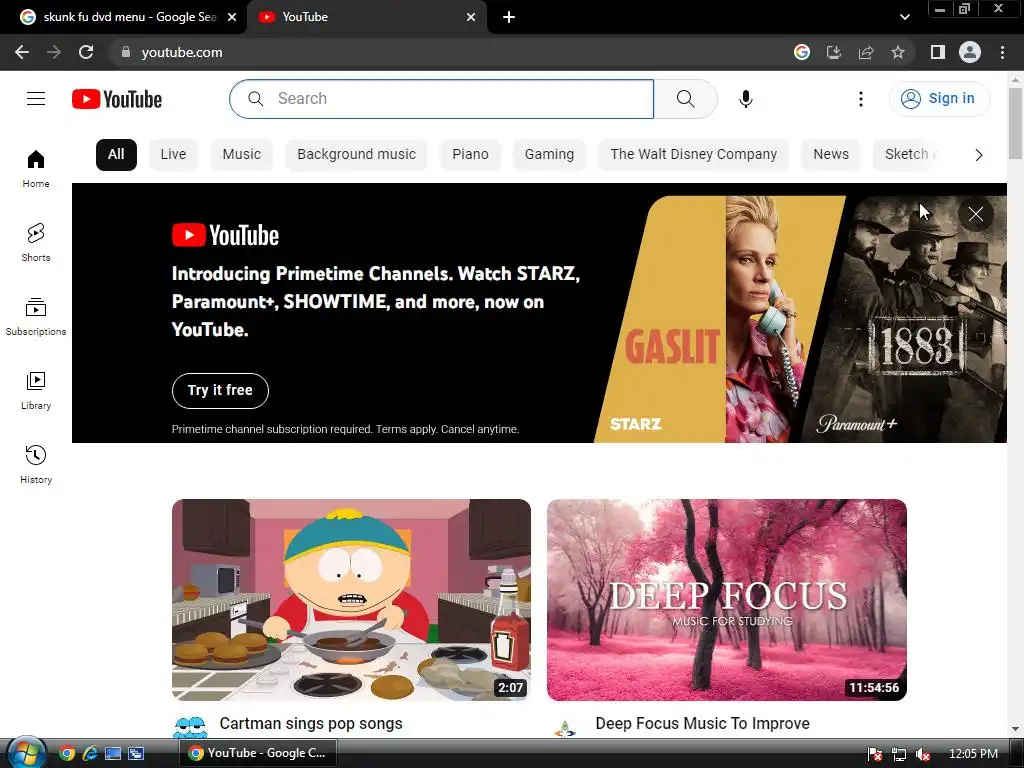The height and width of the screenshot is (768, 1024).
Task: Select the Piano filter chip
Action: pyautogui.click(x=470, y=155)
